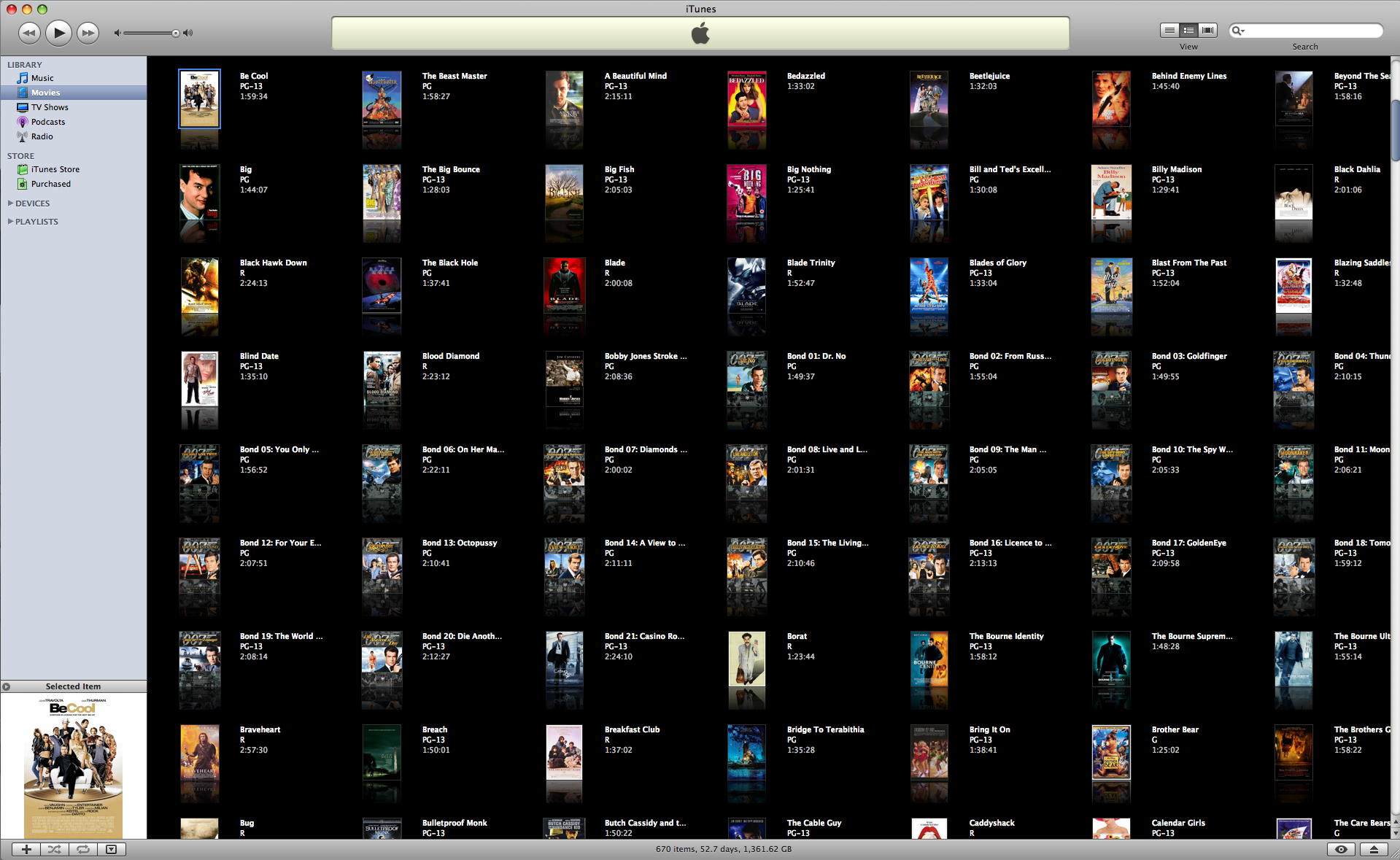This screenshot has width=1400, height=860.
Task: Click the Be Cool artwork in Selected Item panel
Action: [x=73, y=767]
